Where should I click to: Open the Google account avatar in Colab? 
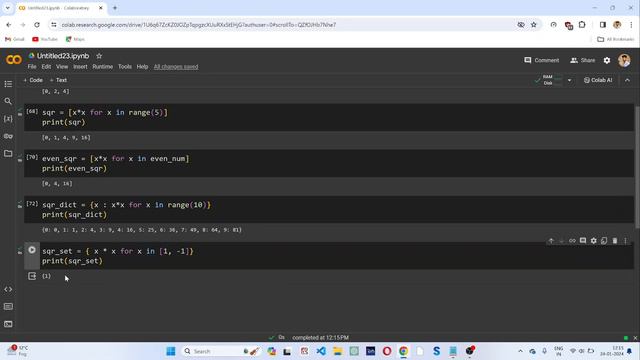pyautogui.click(x=624, y=60)
